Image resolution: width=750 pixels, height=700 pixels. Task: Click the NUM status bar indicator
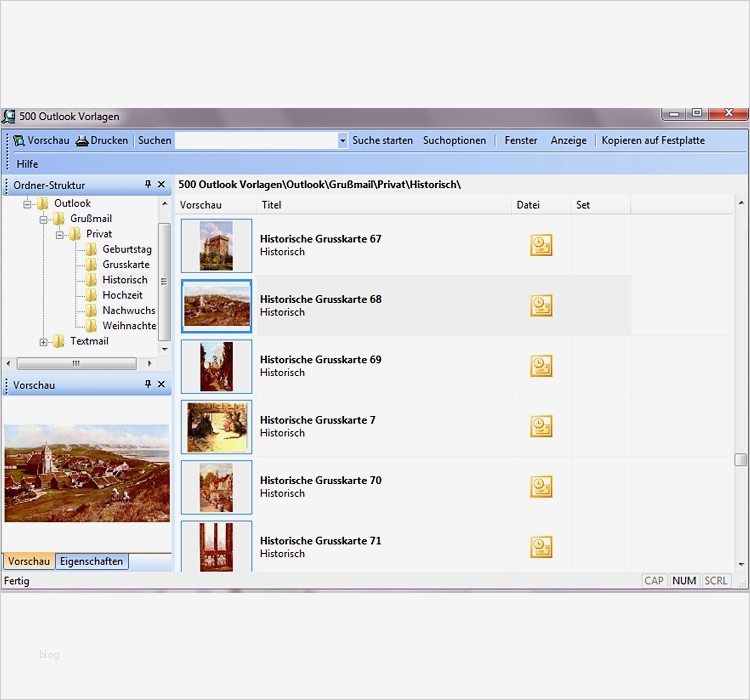(684, 580)
